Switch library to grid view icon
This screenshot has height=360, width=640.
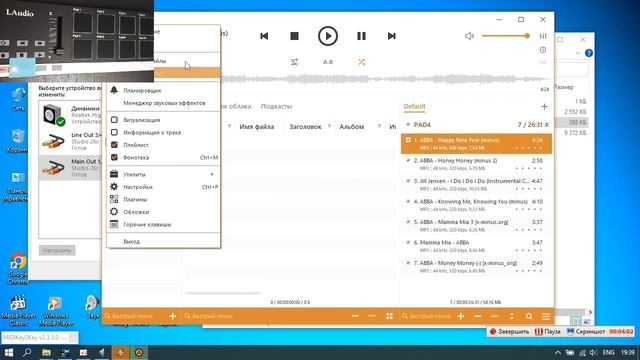389,316
